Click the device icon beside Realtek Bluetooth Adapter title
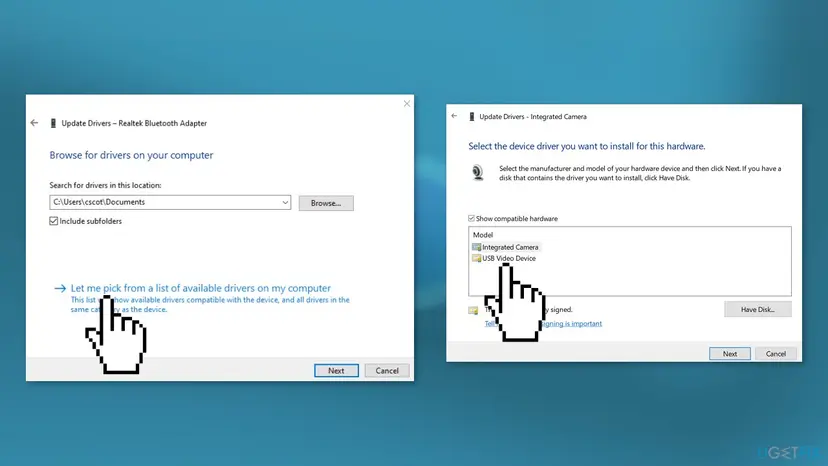This screenshot has width=828, height=466. (53, 123)
